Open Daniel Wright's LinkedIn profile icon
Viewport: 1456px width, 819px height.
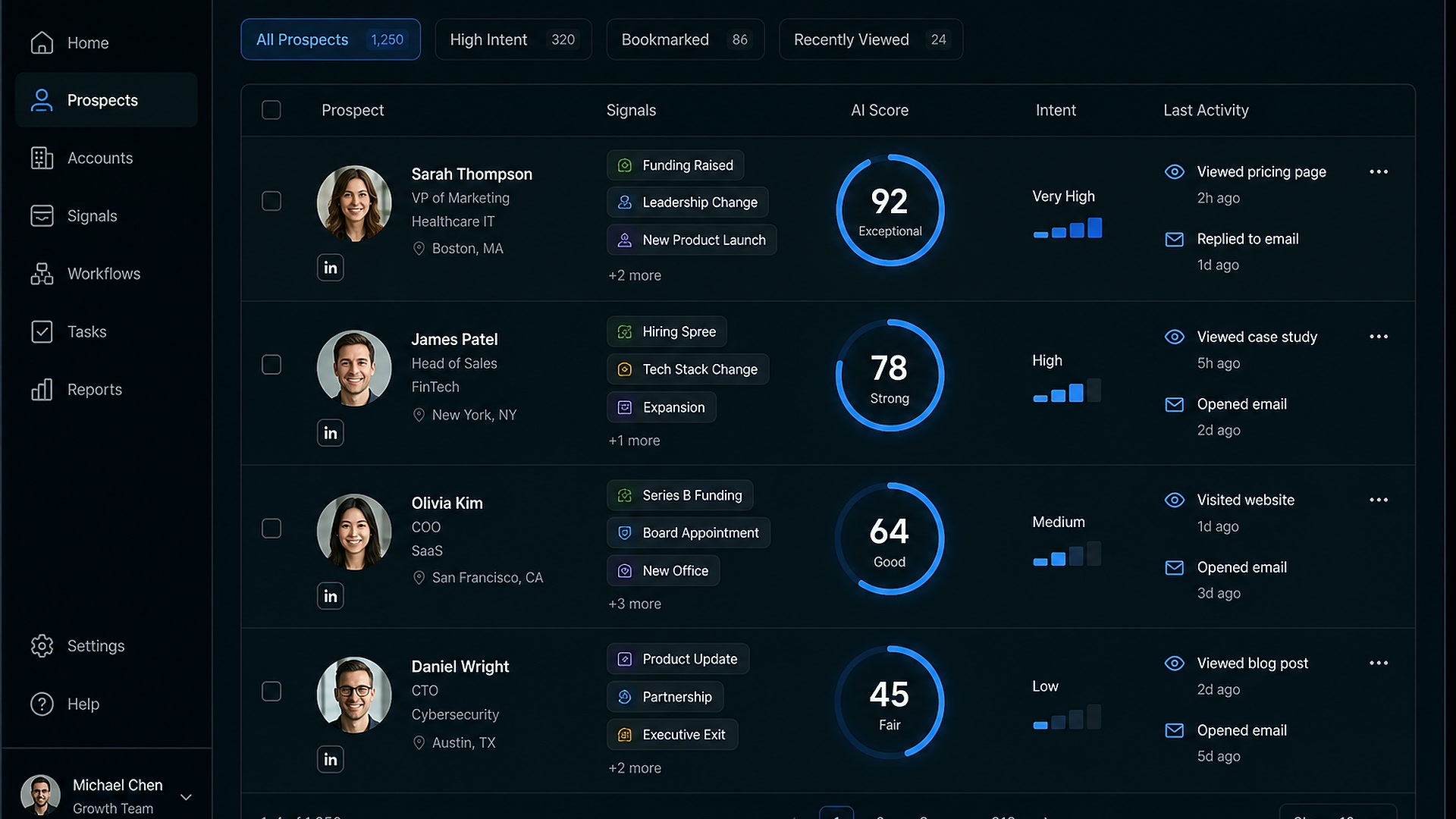click(x=330, y=759)
